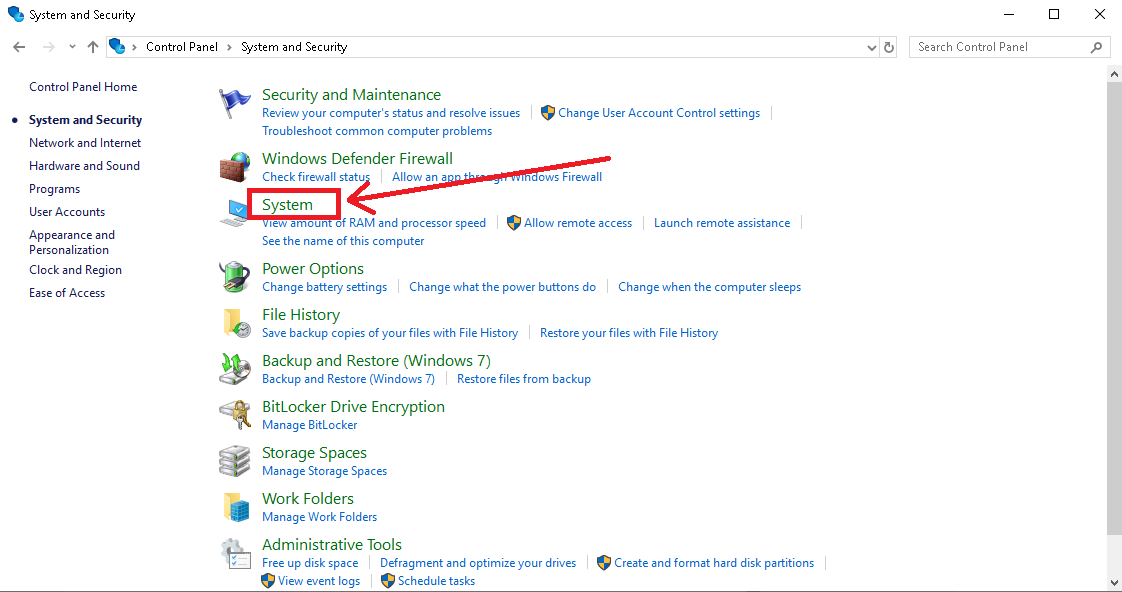Click the shield icon beside Schedule tasks

[x=388, y=581]
